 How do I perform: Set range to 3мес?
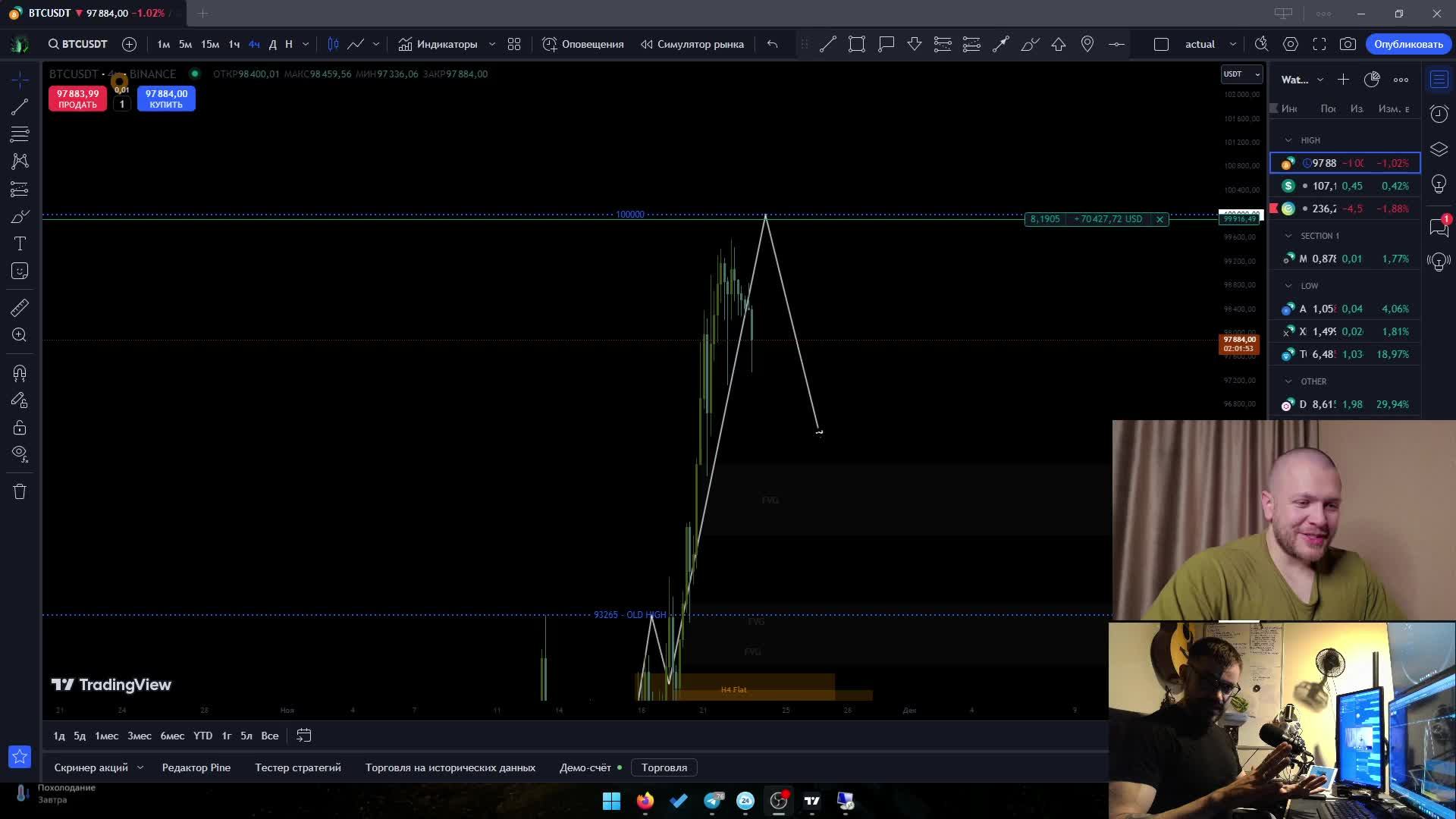click(140, 736)
